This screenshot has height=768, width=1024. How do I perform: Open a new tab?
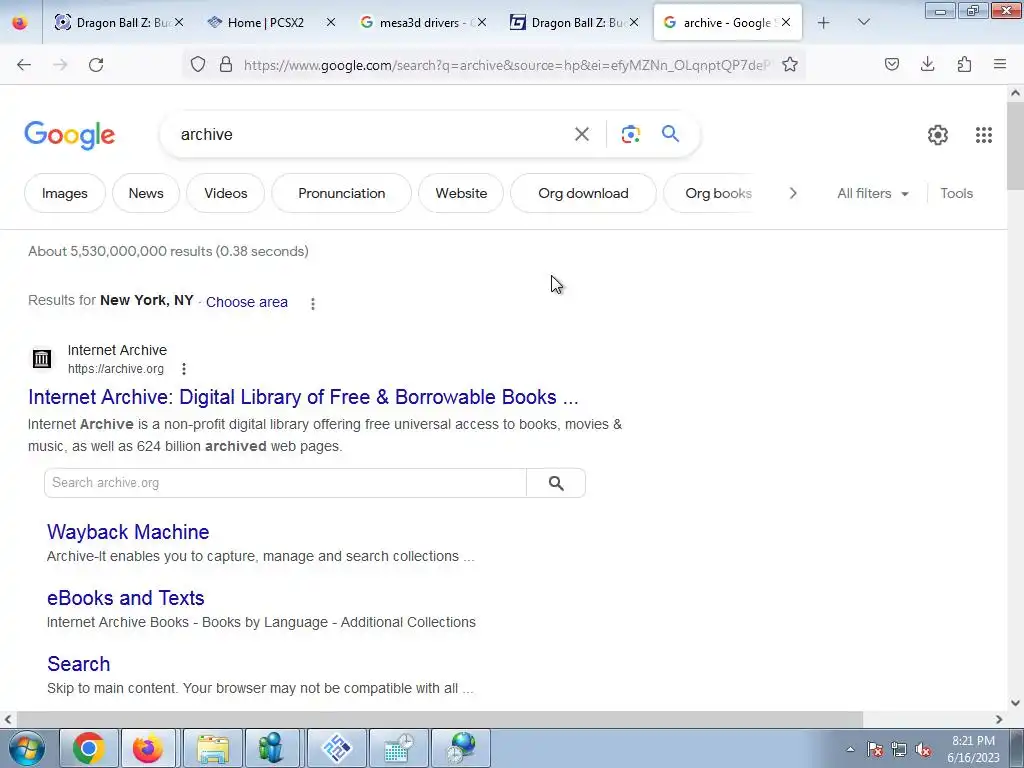tap(824, 23)
